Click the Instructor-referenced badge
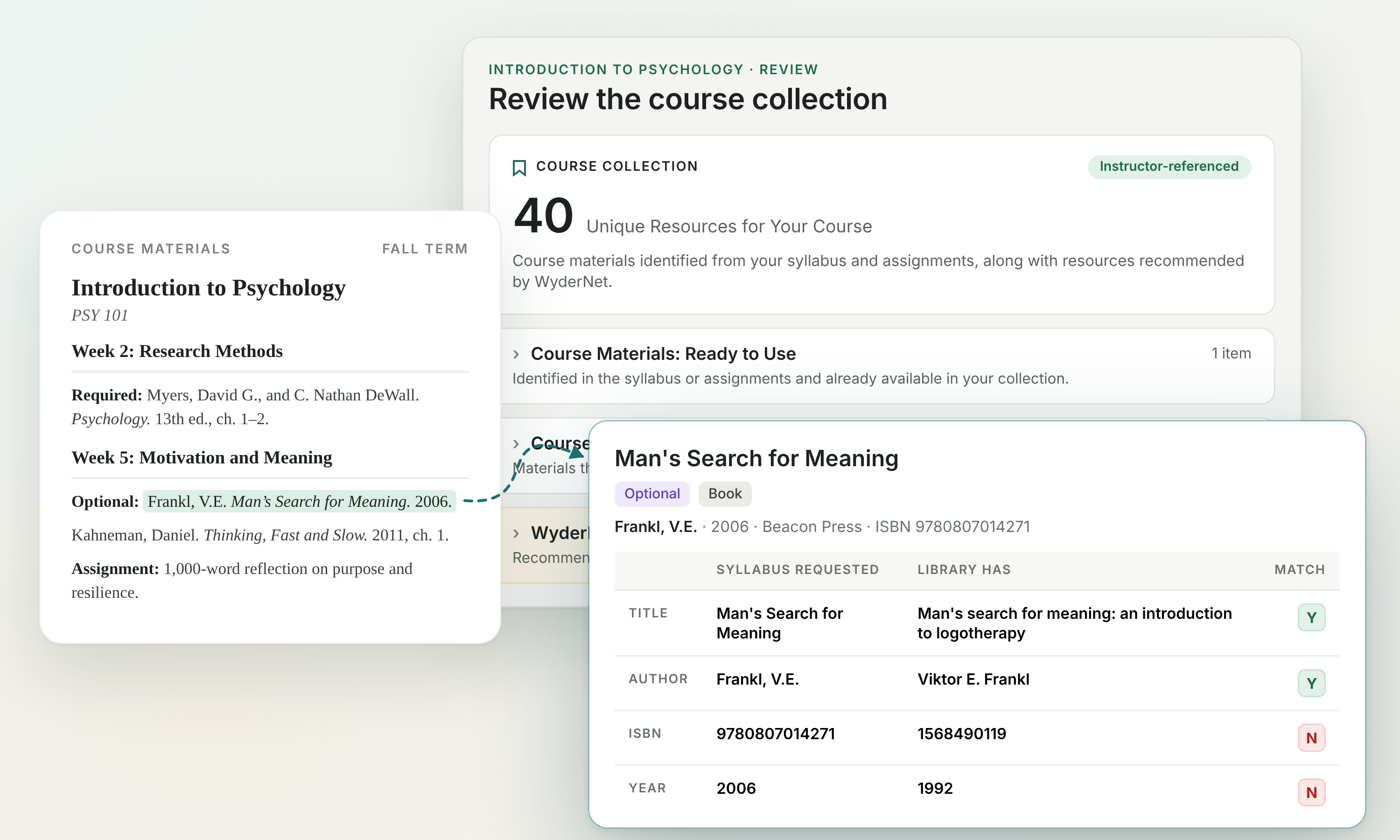The height and width of the screenshot is (840, 1400). [x=1169, y=167]
